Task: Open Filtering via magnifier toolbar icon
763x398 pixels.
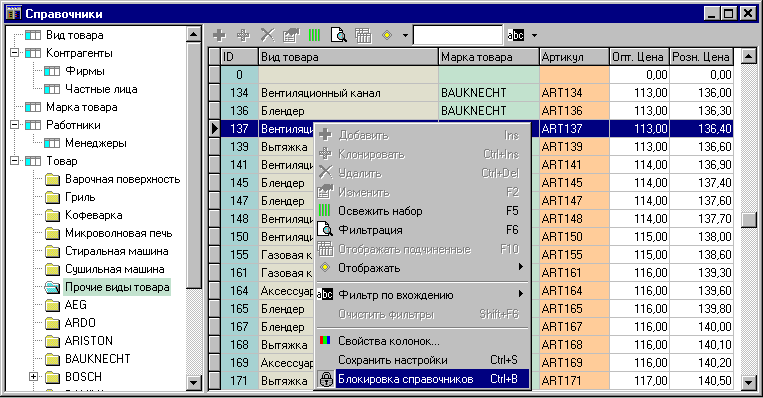Action: coord(339,35)
